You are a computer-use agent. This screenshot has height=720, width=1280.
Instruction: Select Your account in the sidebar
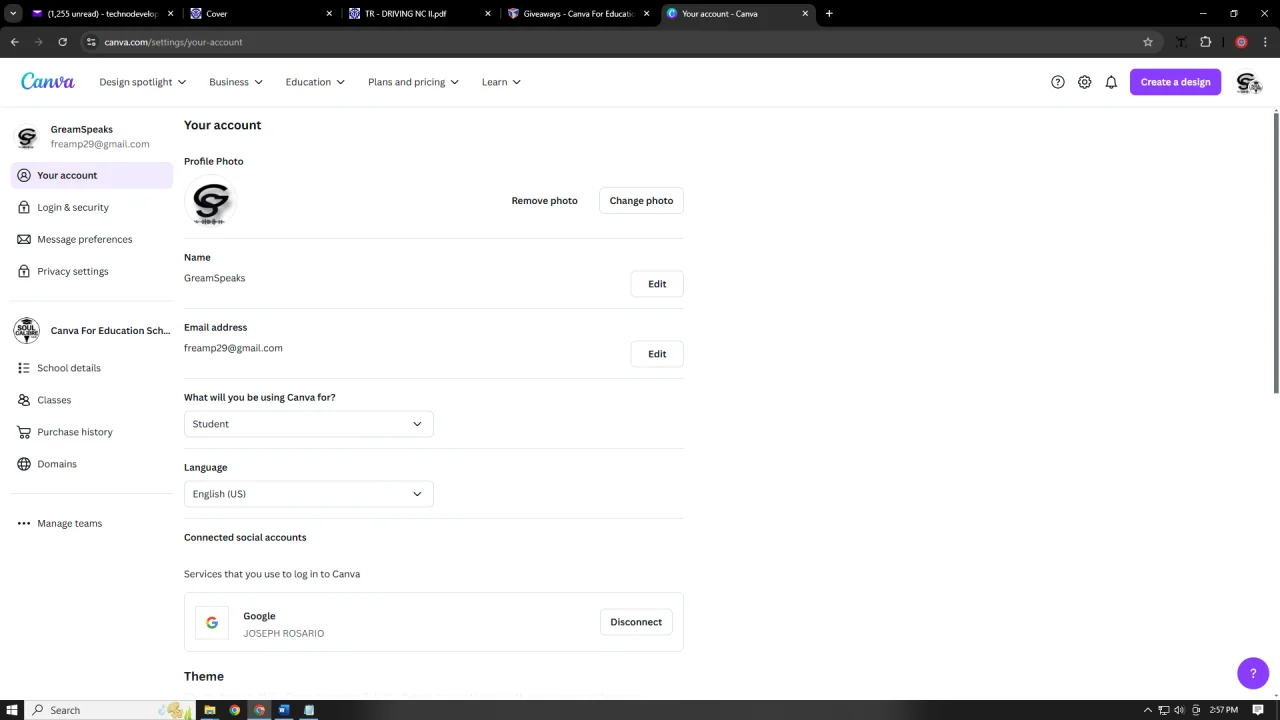[x=92, y=175]
